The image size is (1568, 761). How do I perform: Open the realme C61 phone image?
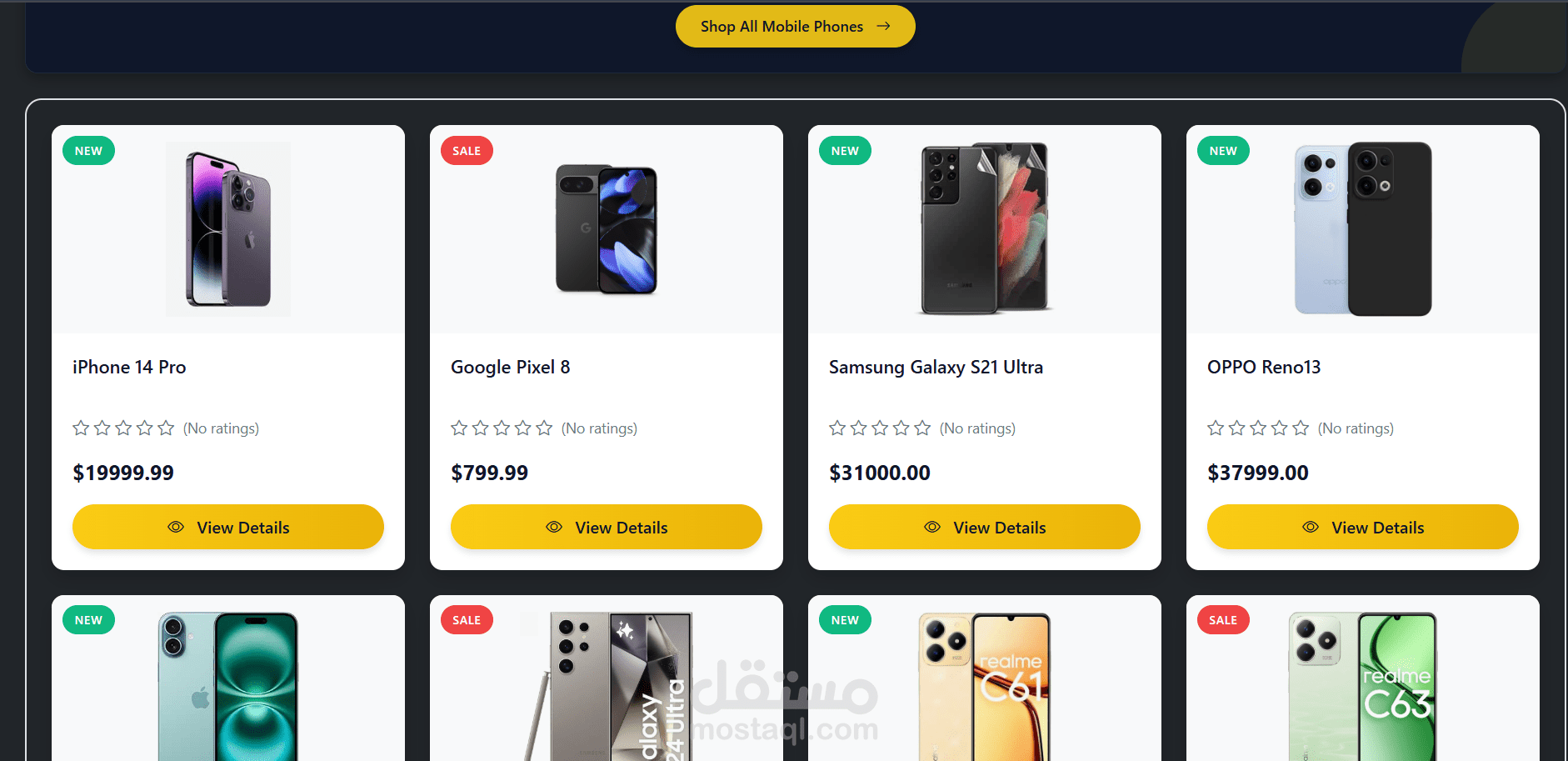coord(985,687)
